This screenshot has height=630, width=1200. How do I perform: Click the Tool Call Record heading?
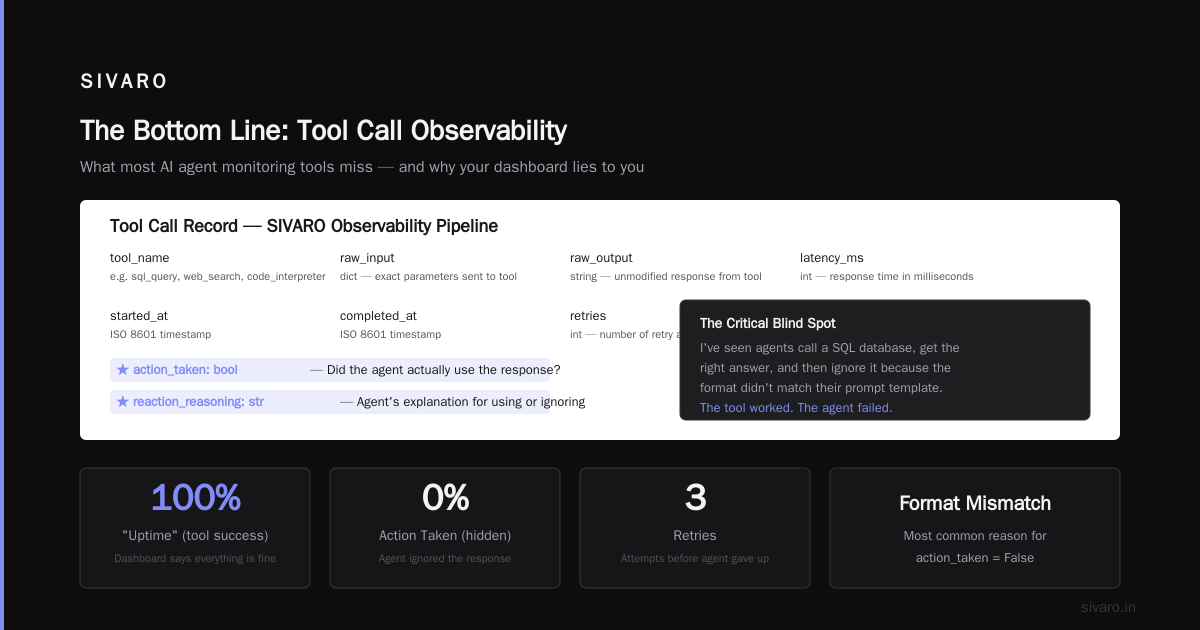coord(304,226)
